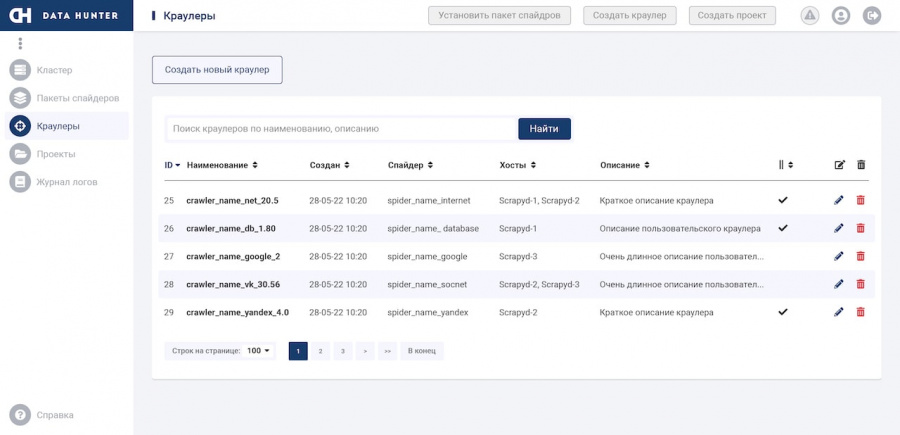This screenshot has height=435, width=900.
Task: Go to Проекты in the sidebar
Action: (67, 154)
